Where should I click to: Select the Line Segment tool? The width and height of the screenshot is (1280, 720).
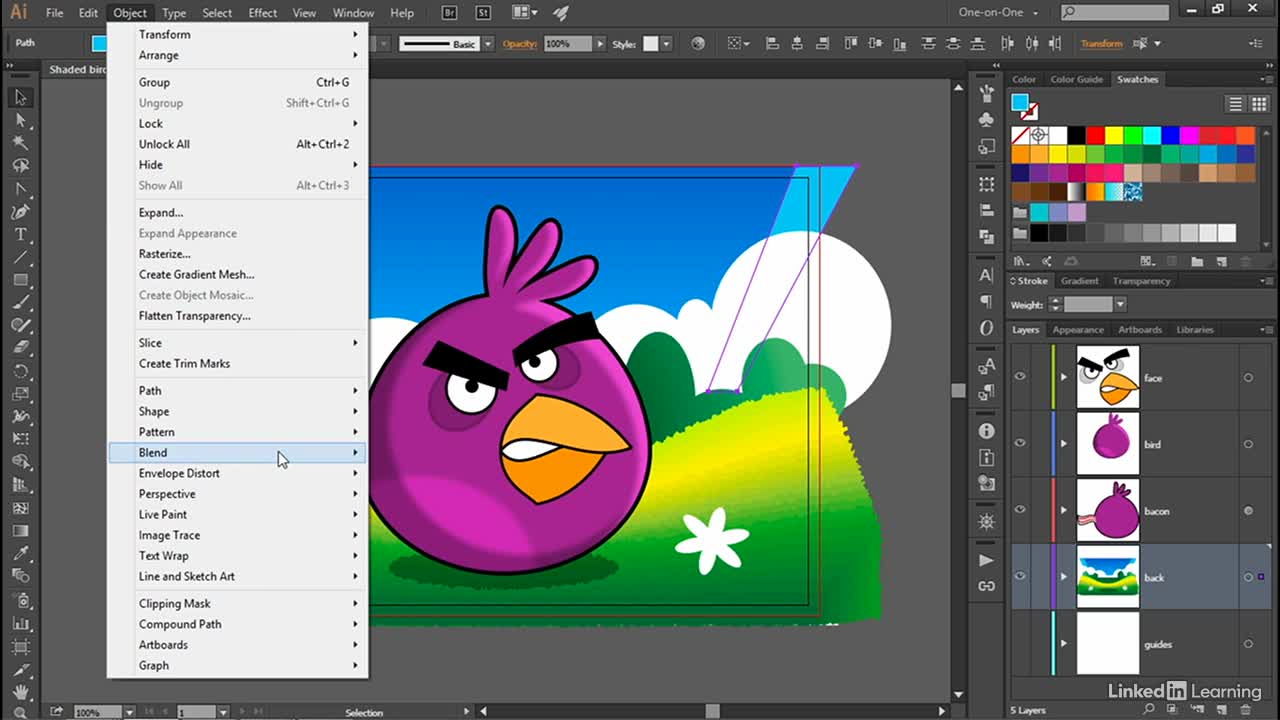click(x=20, y=257)
